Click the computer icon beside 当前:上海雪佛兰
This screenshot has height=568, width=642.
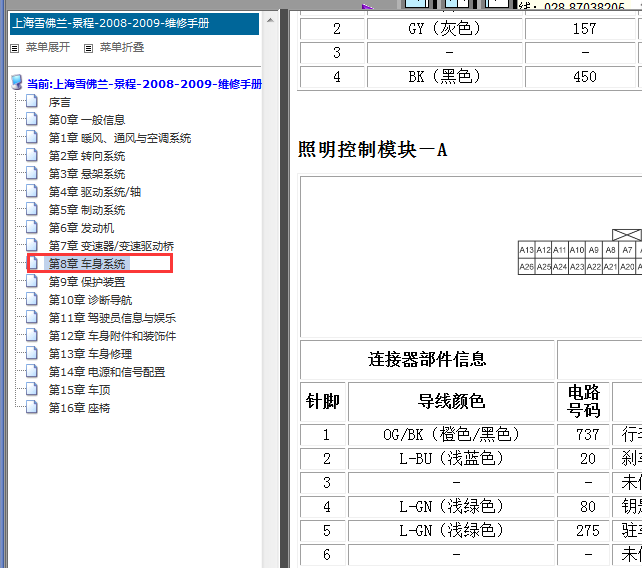pos(17,83)
